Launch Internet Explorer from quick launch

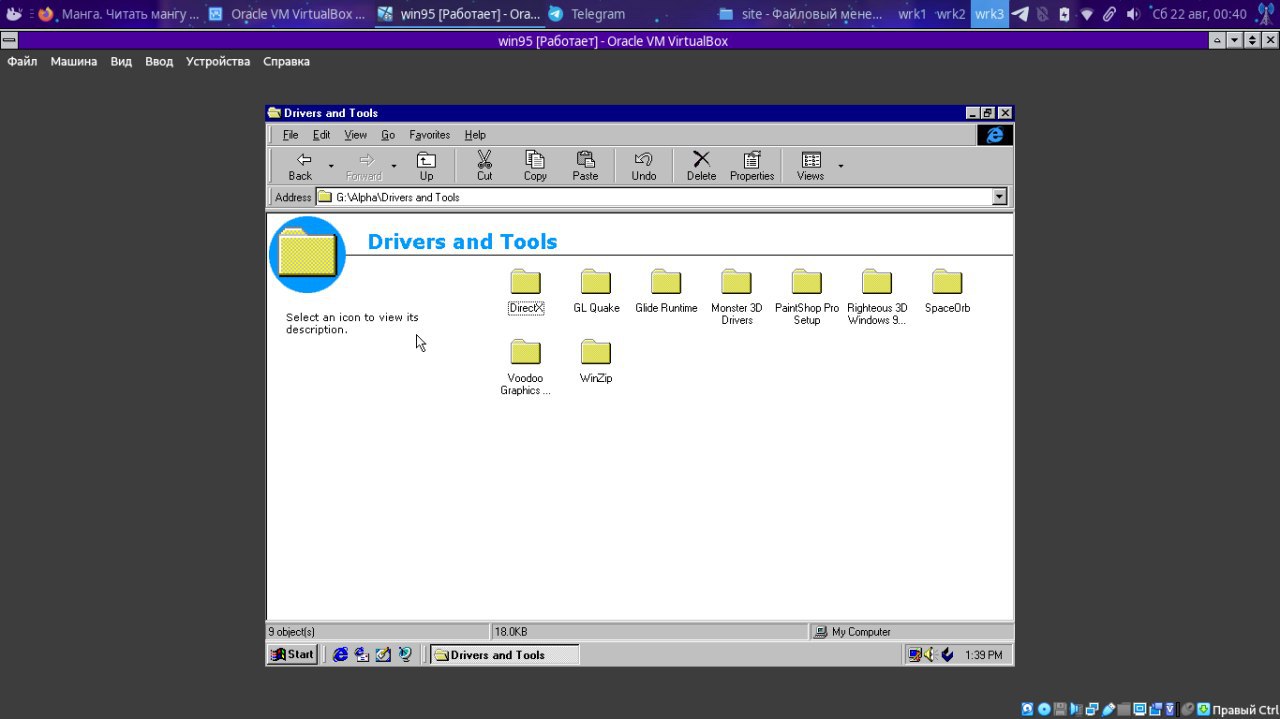point(340,654)
